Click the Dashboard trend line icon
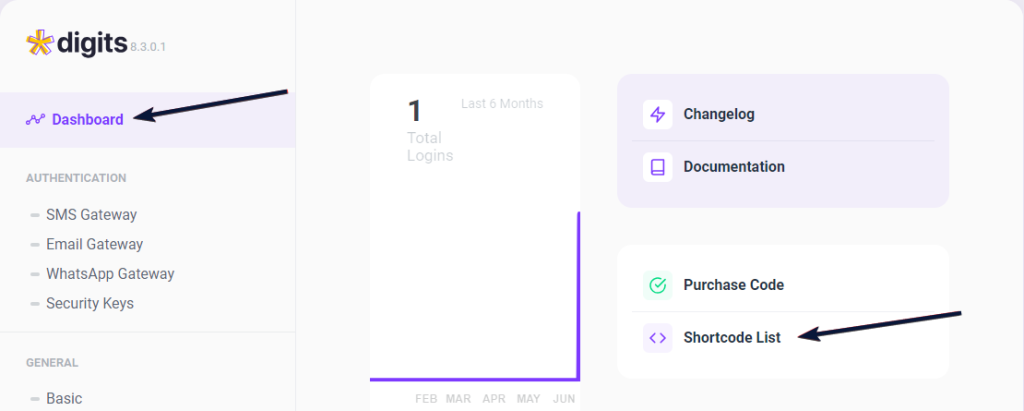Image resolution: width=1024 pixels, height=411 pixels. click(x=36, y=120)
